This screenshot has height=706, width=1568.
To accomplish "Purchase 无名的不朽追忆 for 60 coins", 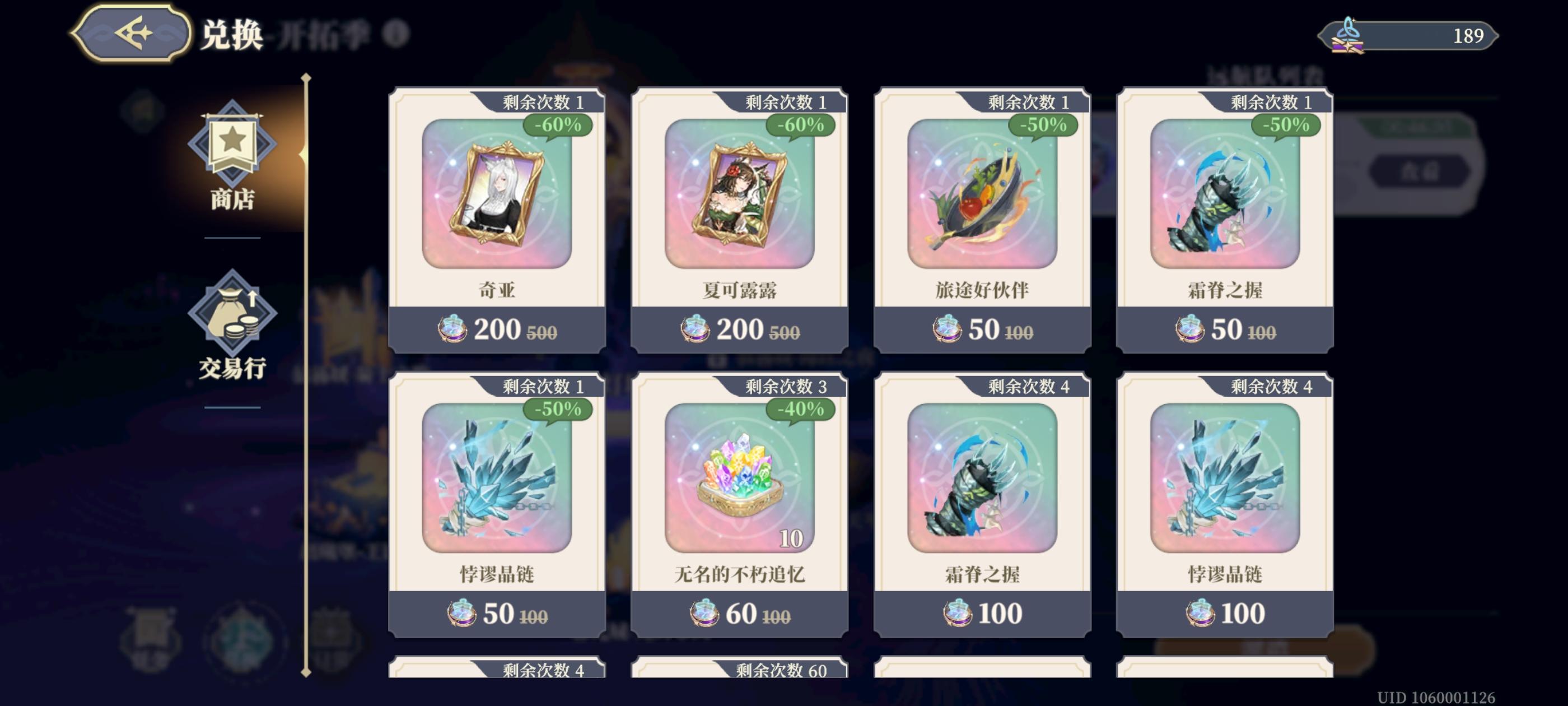I will coord(740,614).
